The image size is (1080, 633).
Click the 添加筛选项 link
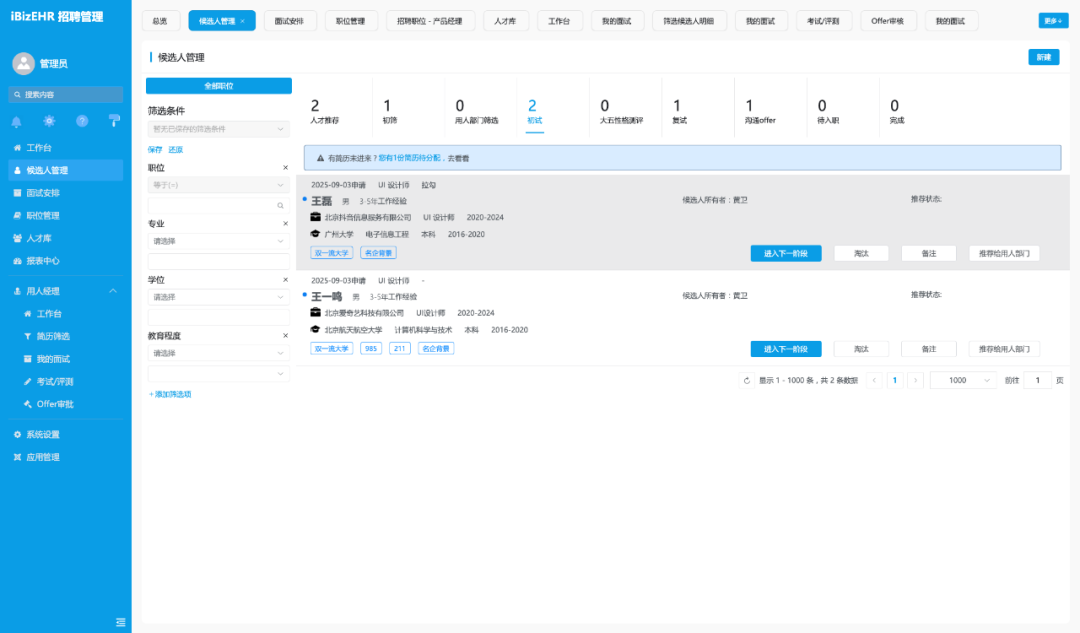tap(170, 395)
